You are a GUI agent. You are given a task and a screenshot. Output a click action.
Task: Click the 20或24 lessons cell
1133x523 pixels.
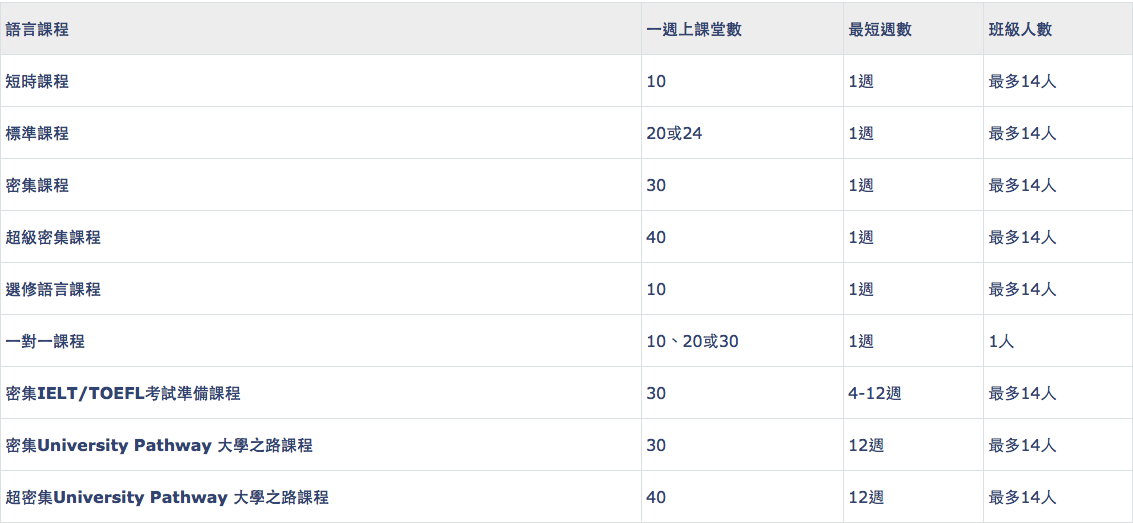(x=675, y=134)
